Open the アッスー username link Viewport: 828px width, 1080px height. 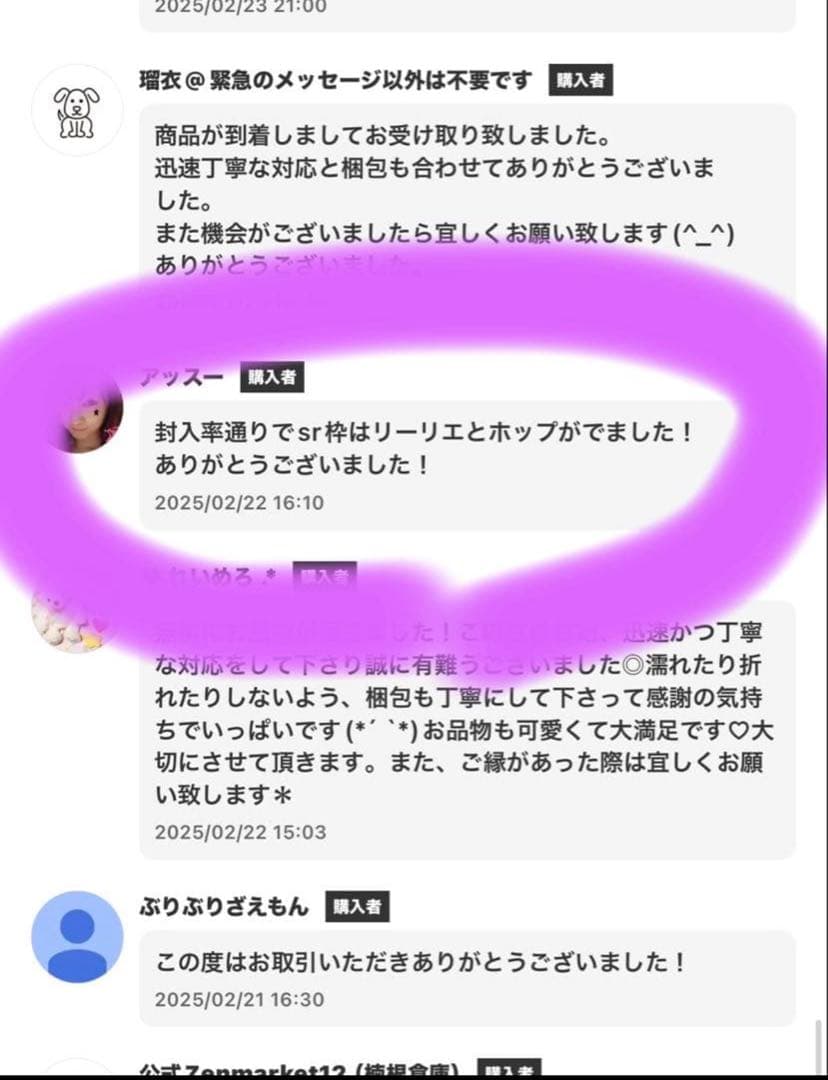coord(182,377)
